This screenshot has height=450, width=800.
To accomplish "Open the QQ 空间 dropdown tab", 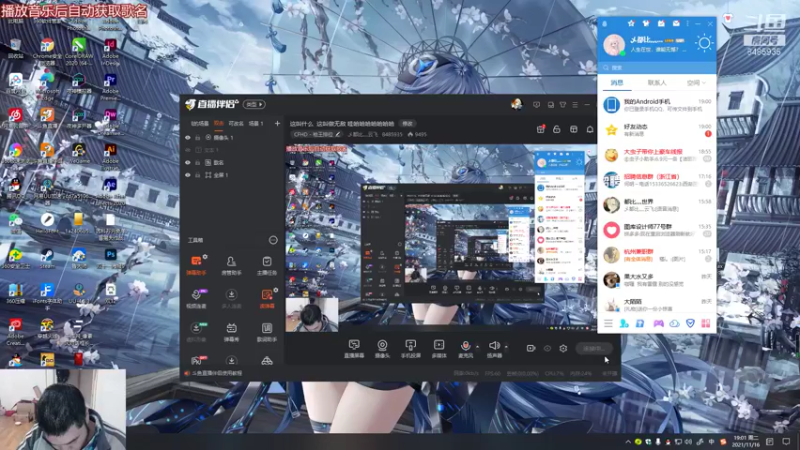I will pos(696,83).
